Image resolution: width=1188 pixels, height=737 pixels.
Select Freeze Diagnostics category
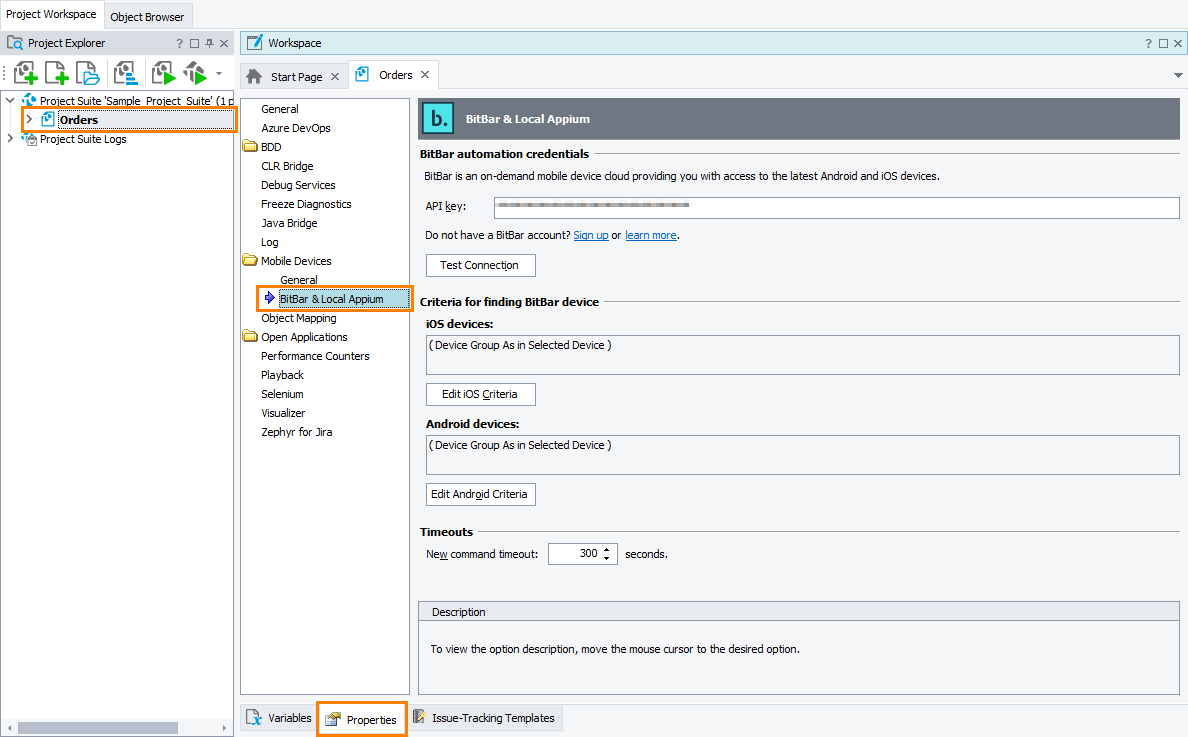[306, 204]
